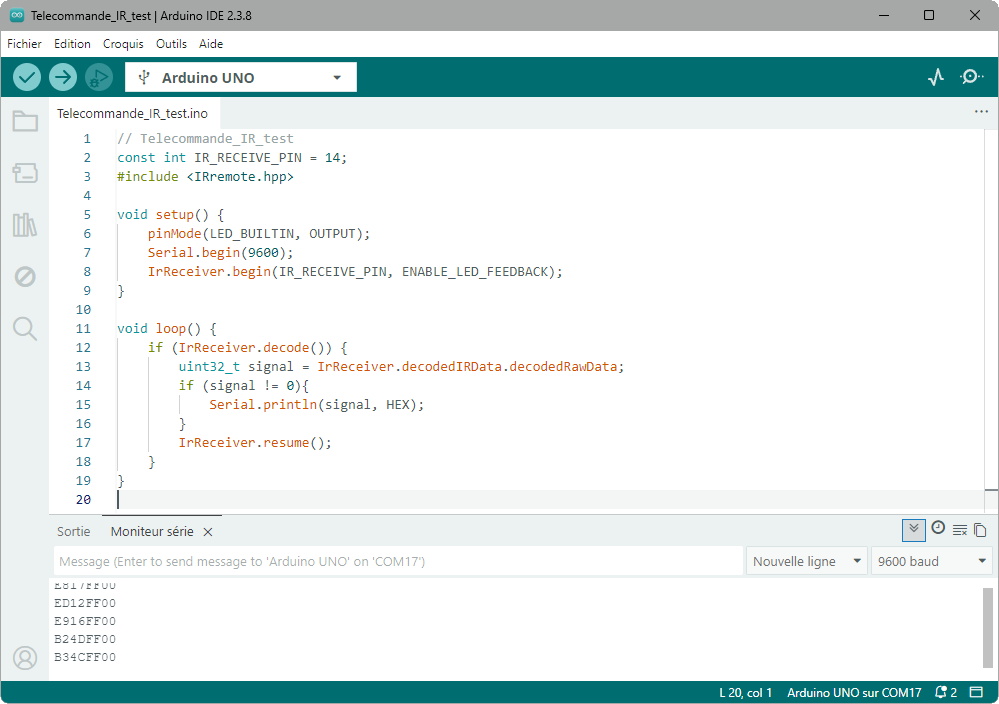The width and height of the screenshot is (999, 704).
Task: Toggle autoscroll in the serial monitor
Action: click(913, 530)
